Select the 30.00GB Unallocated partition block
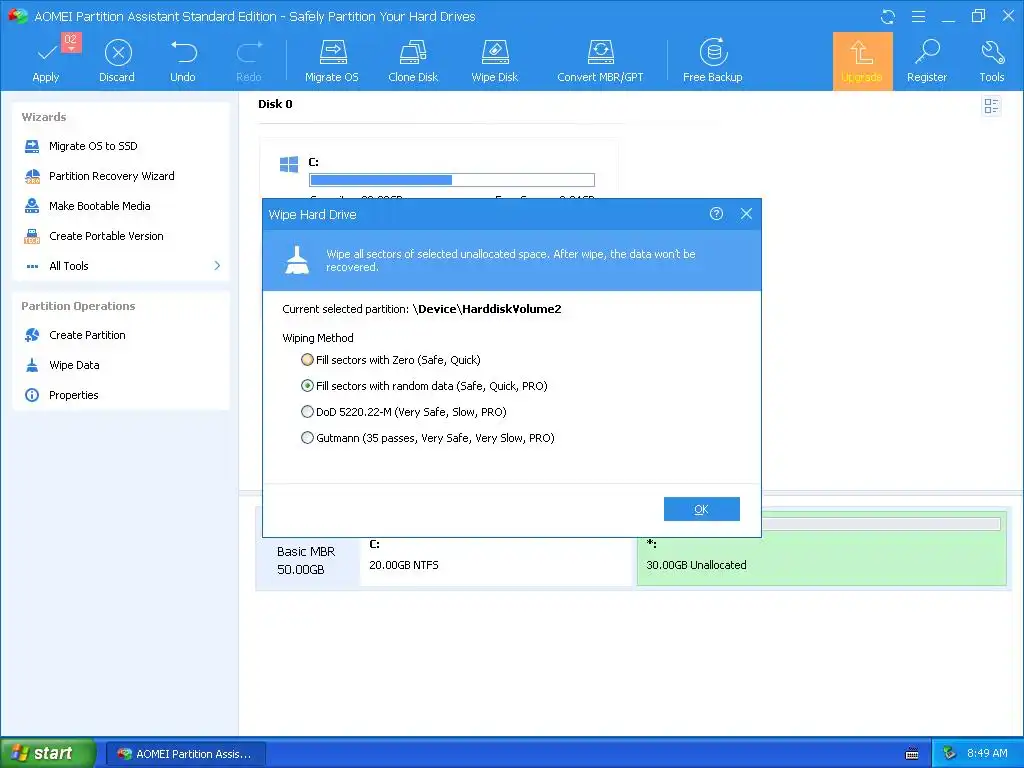The height and width of the screenshot is (768, 1024). (x=822, y=547)
